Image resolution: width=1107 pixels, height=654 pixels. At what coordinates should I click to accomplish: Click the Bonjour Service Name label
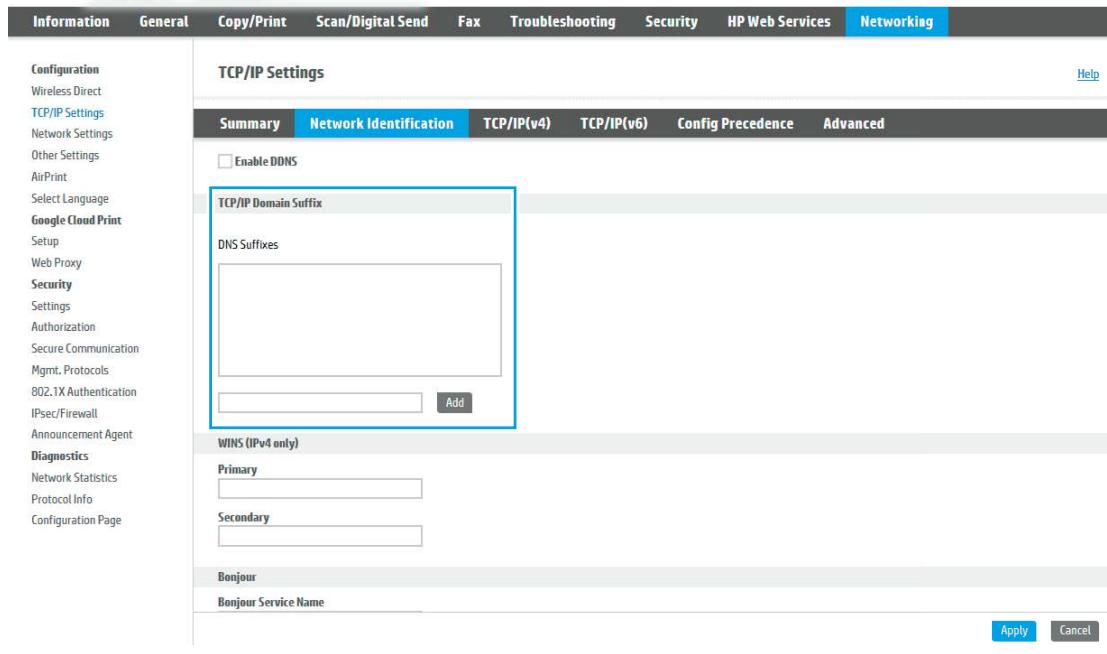(x=270, y=602)
